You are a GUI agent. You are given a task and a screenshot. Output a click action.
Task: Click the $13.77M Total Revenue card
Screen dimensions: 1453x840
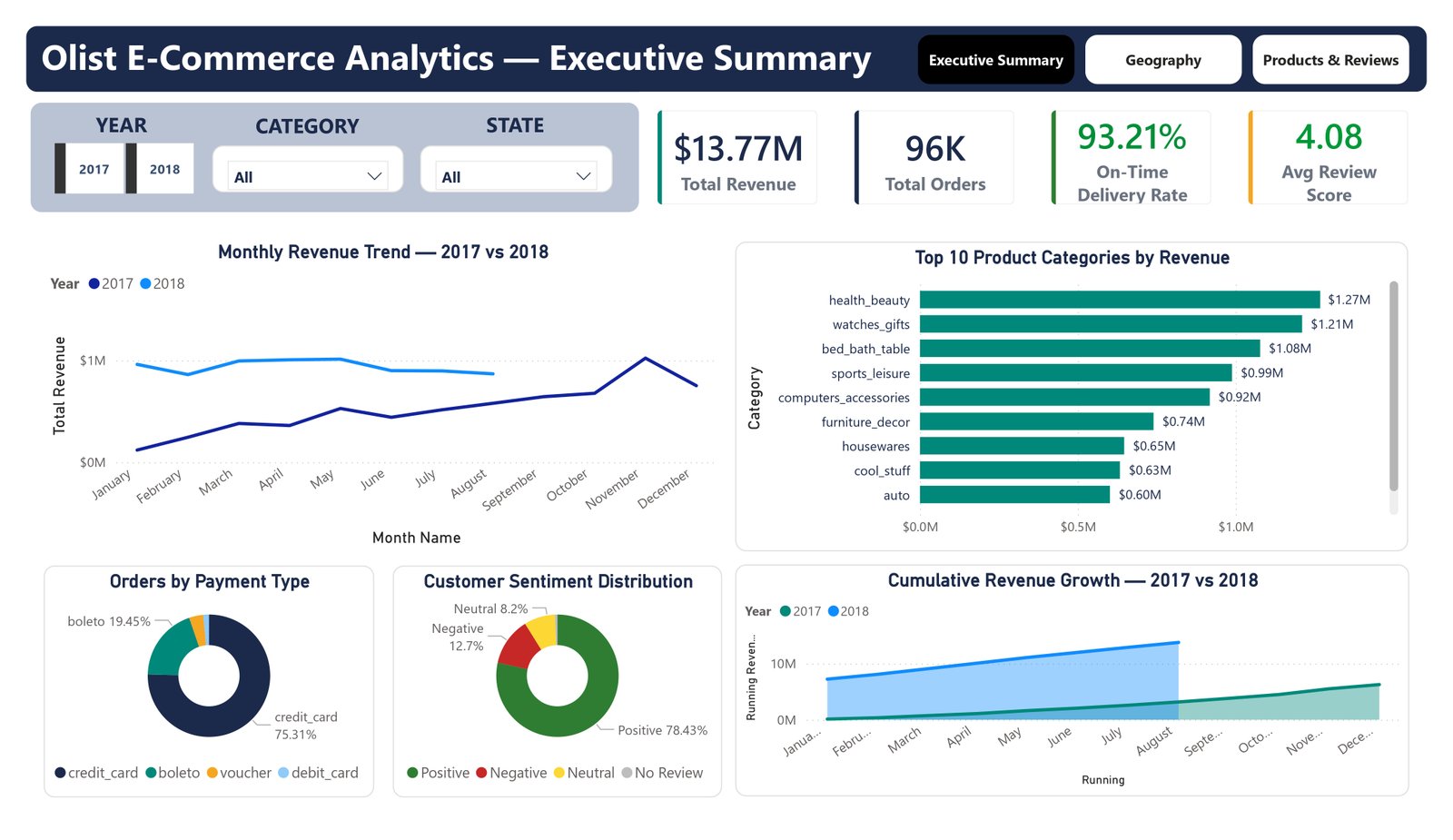[x=737, y=158]
